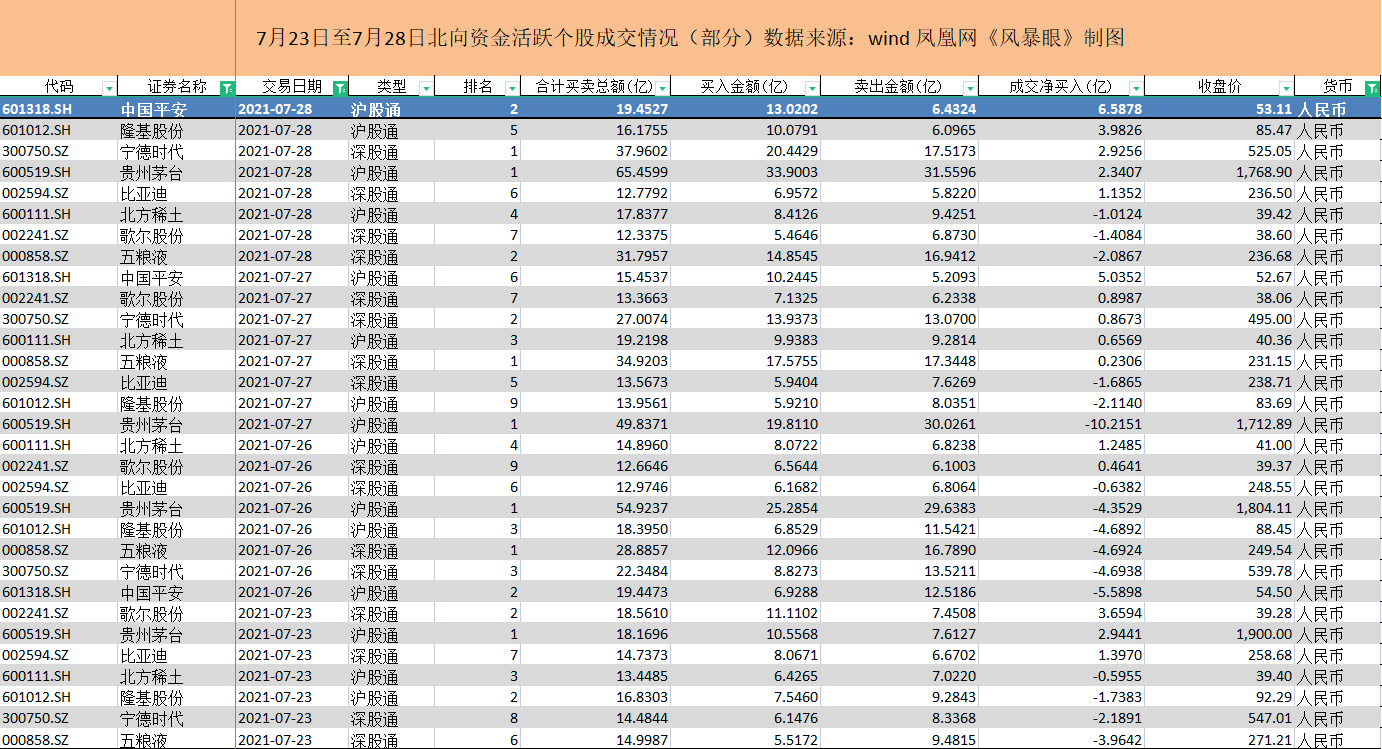Viewport: 1382px width, 749px height.
Task: Open the 收盘价 column filter dropdown
Action: tap(1285, 88)
